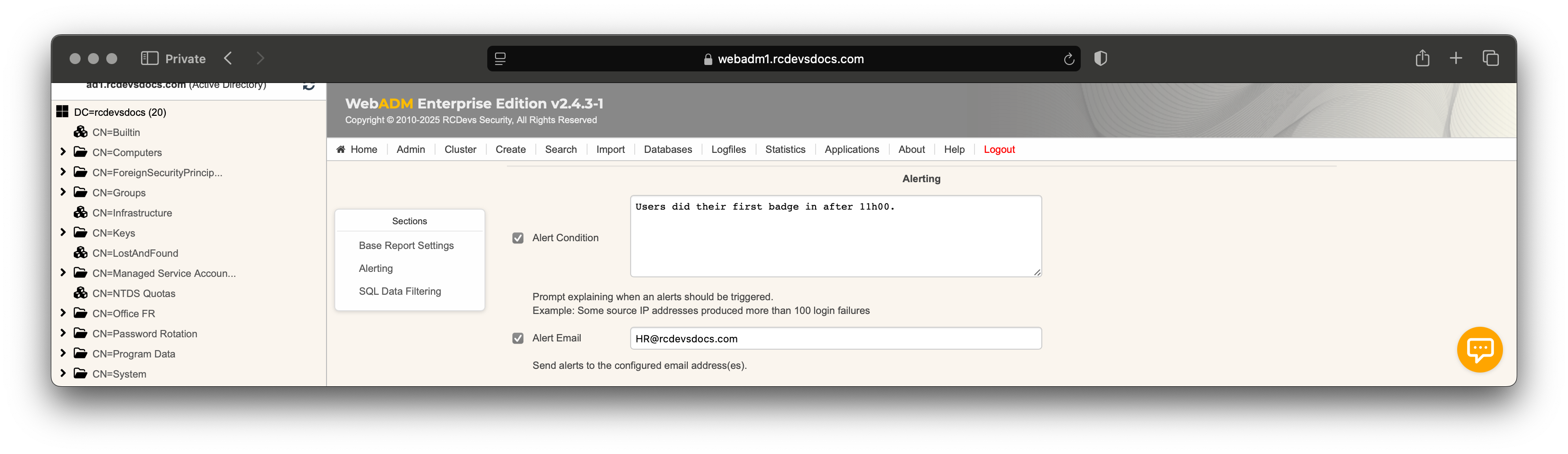
Task: Click the CN=Infrastructure container icon
Action: pos(81,212)
